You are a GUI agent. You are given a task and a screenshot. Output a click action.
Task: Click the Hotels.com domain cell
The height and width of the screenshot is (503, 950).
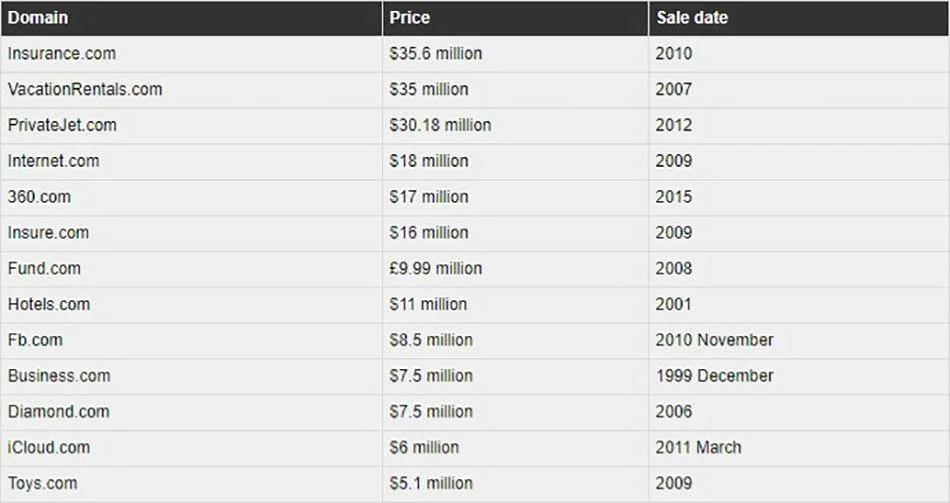pos(49,304)
